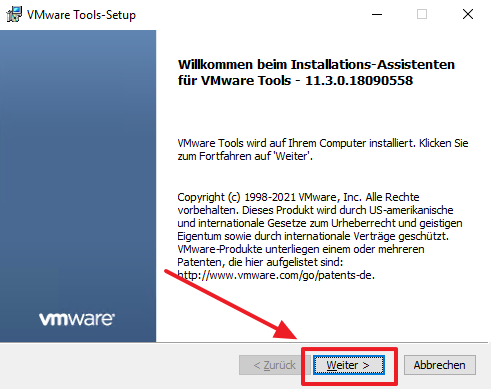The height and width of the screenshot is (389, 491).
Task: Click the patents URL http://www.vmware.com/go/patents-de
Action: pyautogui.click(x=276, y=275)
